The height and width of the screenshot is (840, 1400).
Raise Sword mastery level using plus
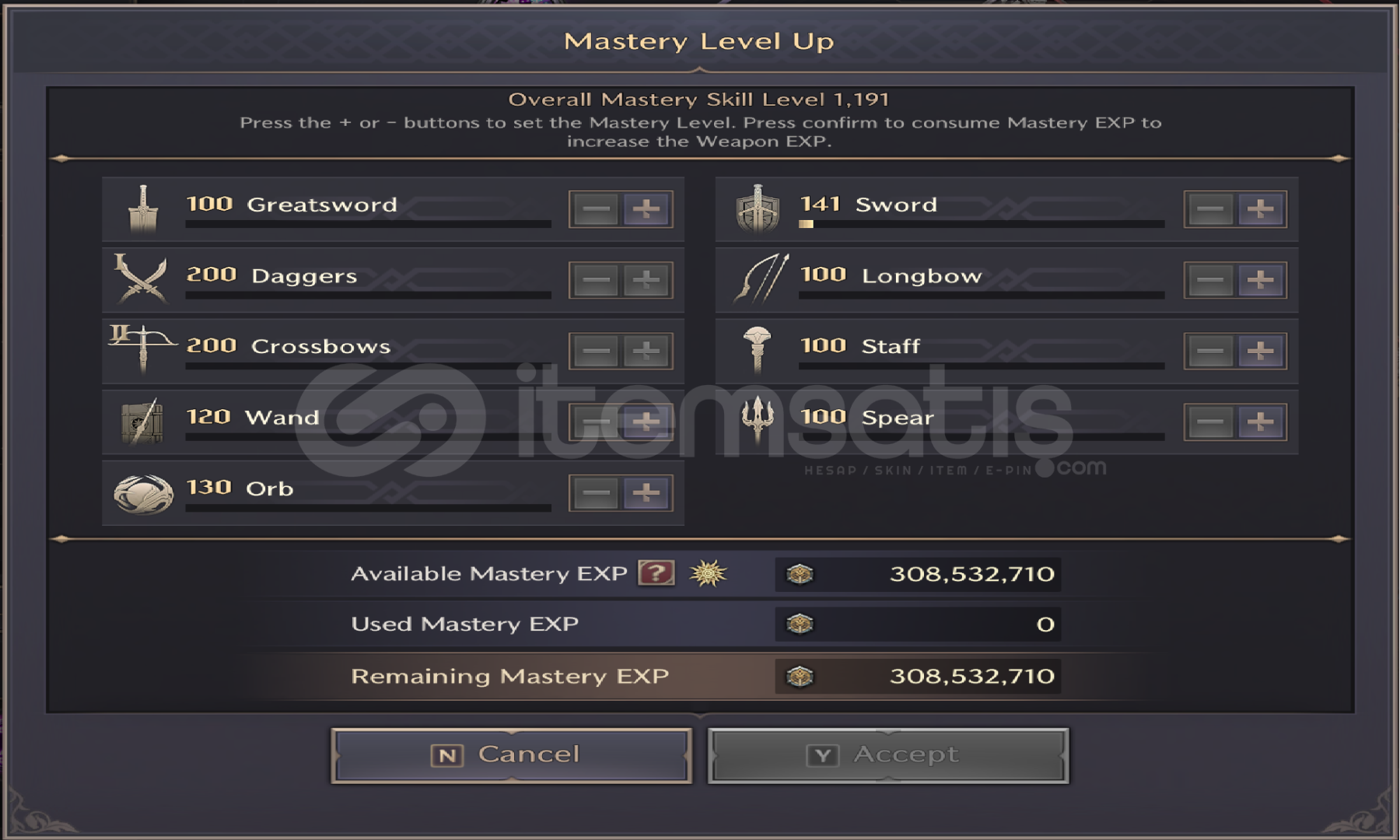(x=1261, y=209)
